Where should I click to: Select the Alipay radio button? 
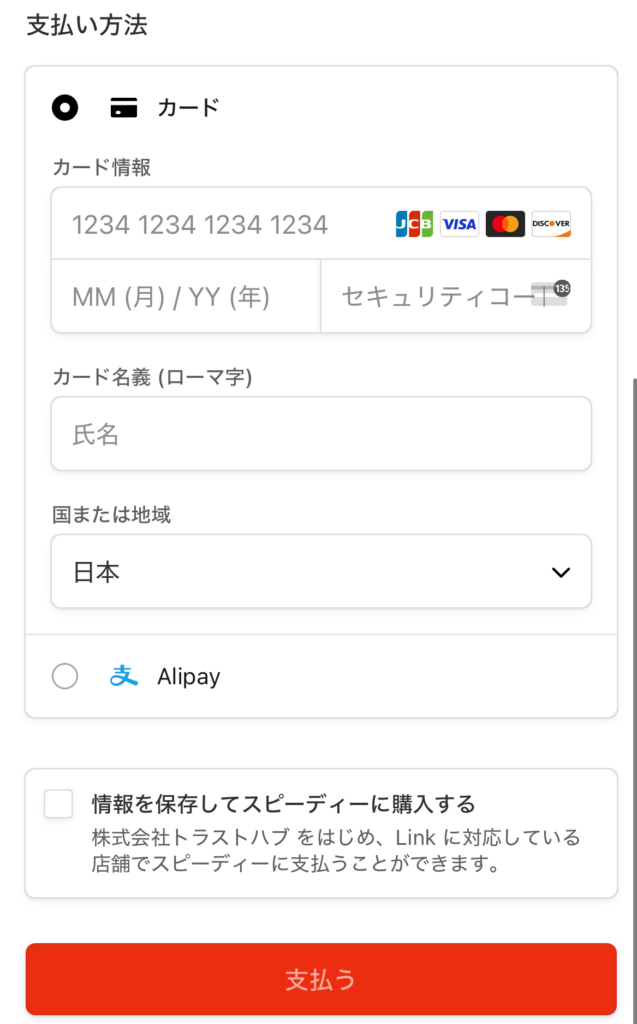click(65, 676)
